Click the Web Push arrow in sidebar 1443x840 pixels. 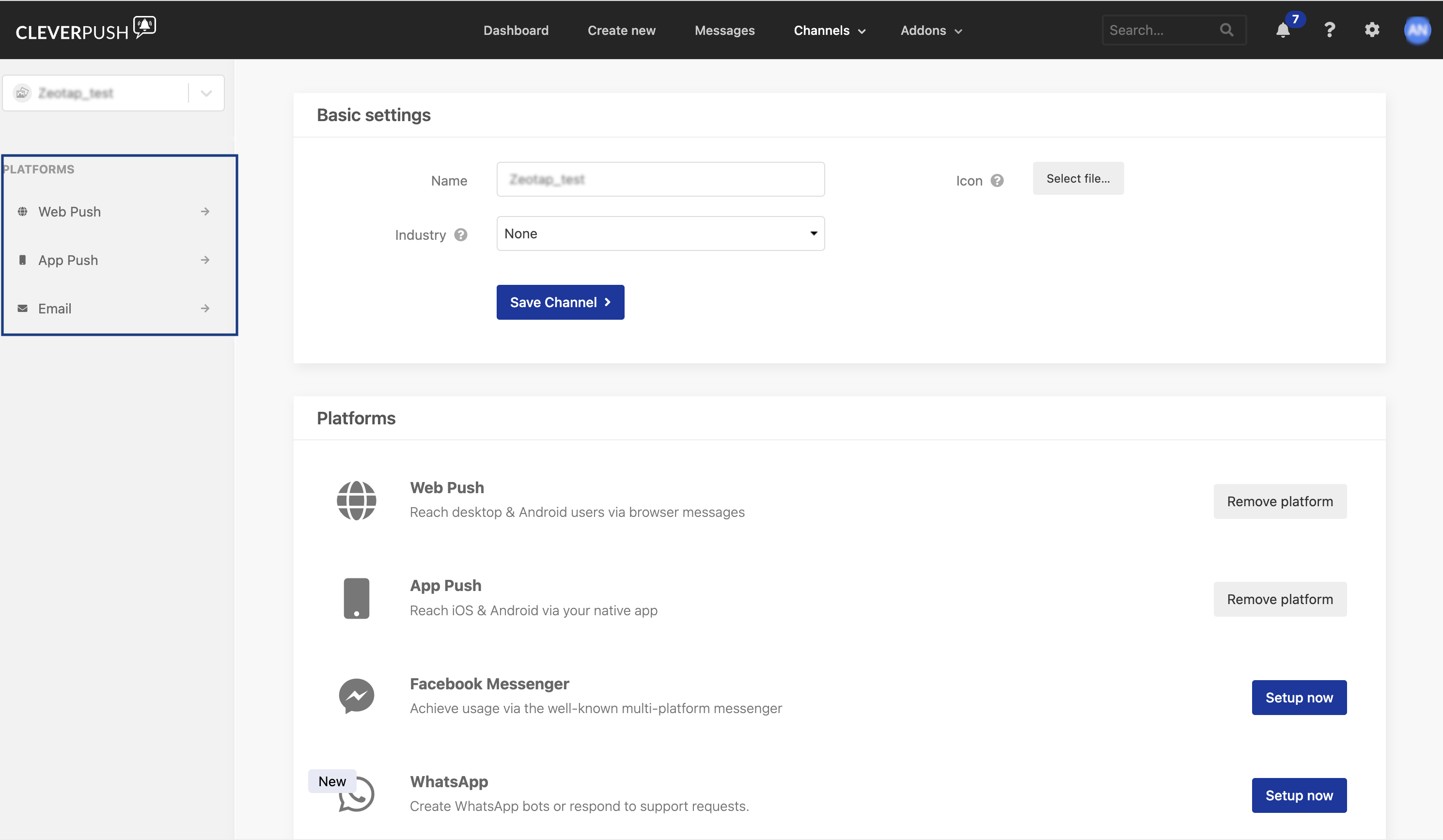pos(205,212)
